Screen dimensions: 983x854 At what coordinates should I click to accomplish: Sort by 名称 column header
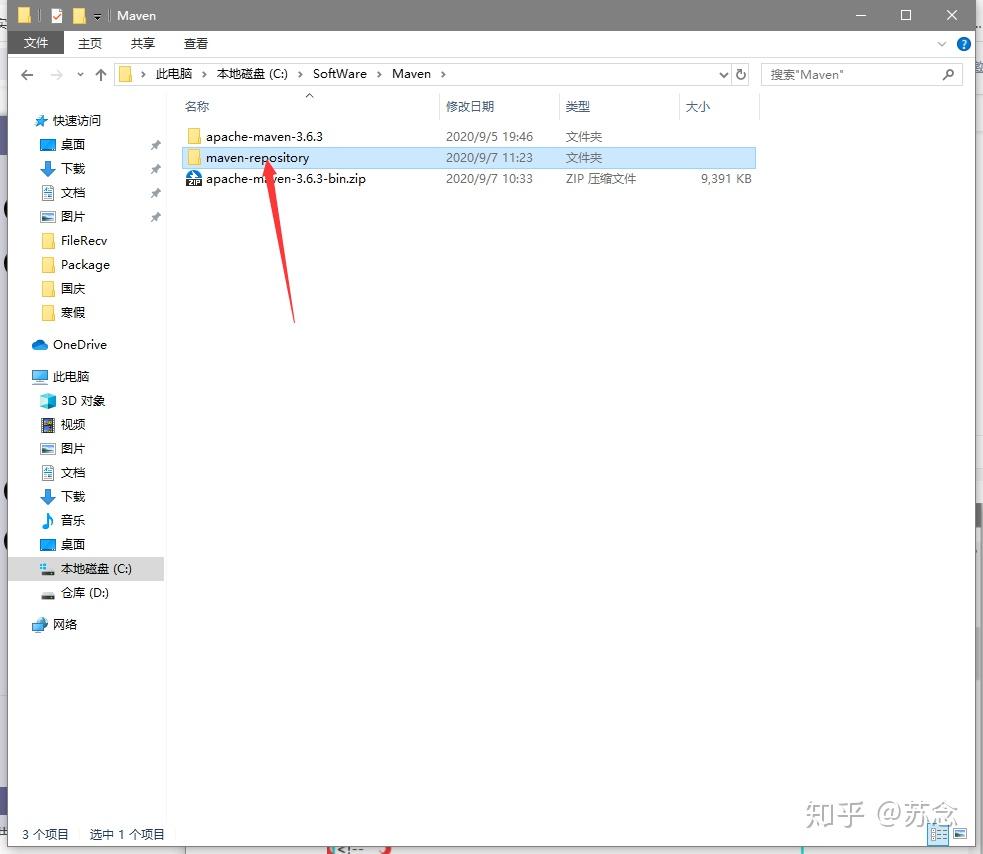[x=197, y=107]
